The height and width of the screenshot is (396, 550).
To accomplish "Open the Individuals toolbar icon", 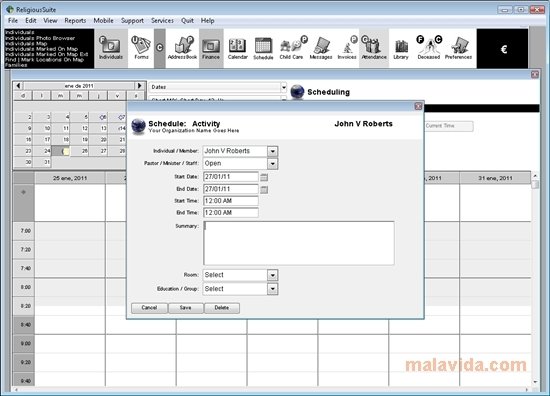I will tap(110, 48).
